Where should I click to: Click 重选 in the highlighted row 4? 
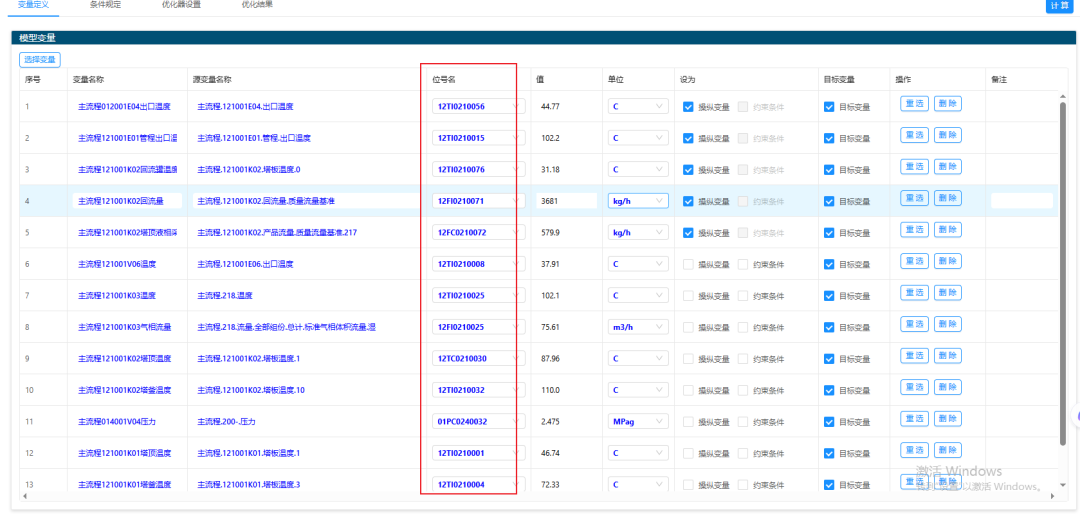[914, 198]
